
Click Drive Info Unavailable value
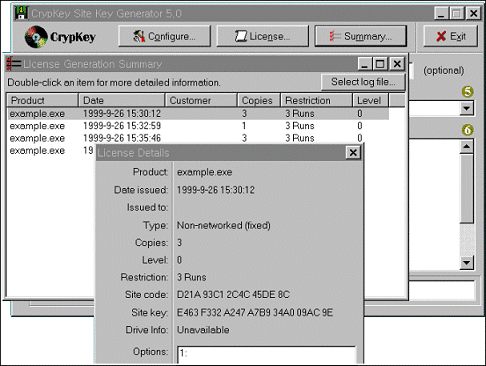point(203,330)
